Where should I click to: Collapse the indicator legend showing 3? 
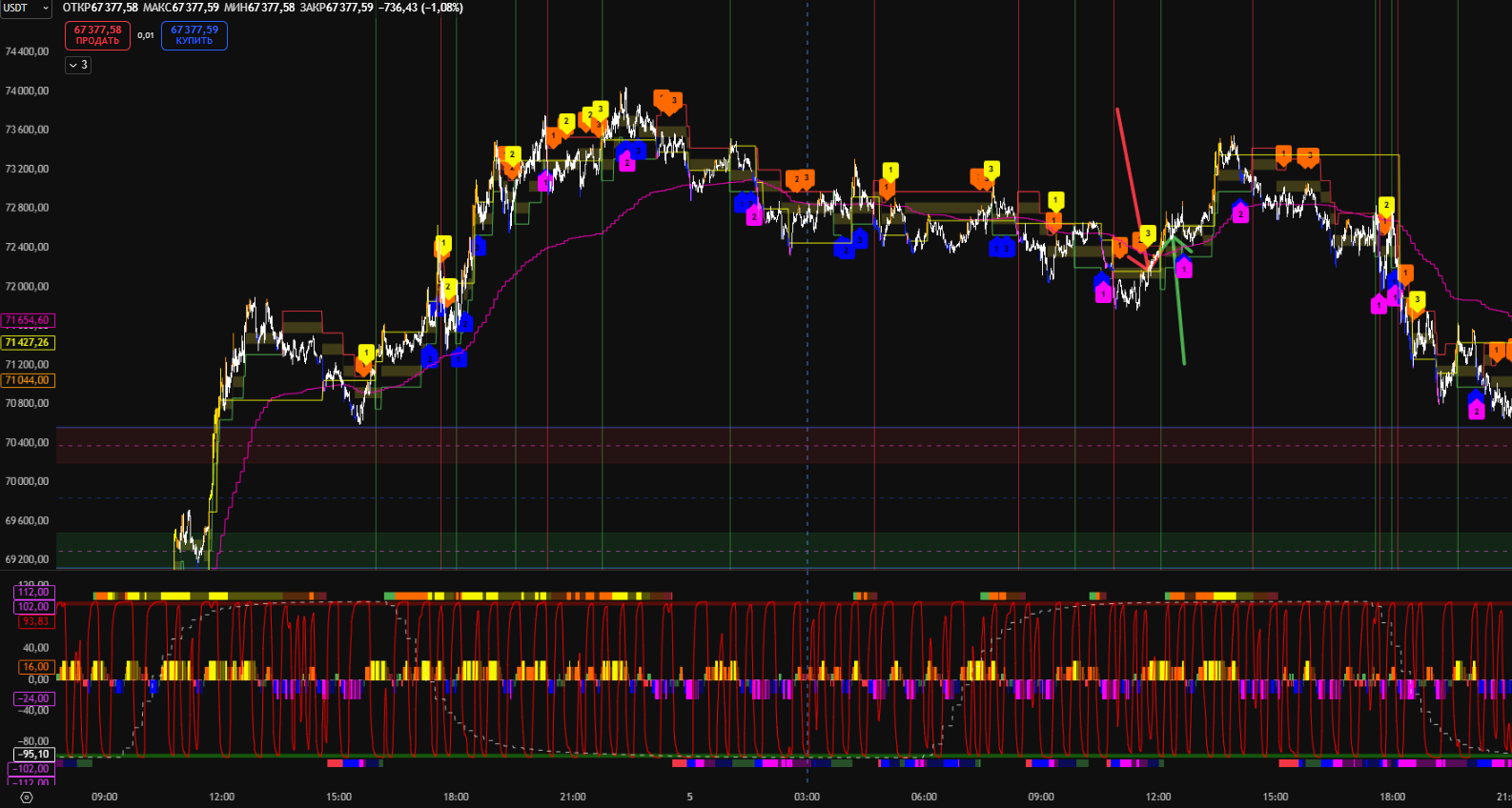78,65
